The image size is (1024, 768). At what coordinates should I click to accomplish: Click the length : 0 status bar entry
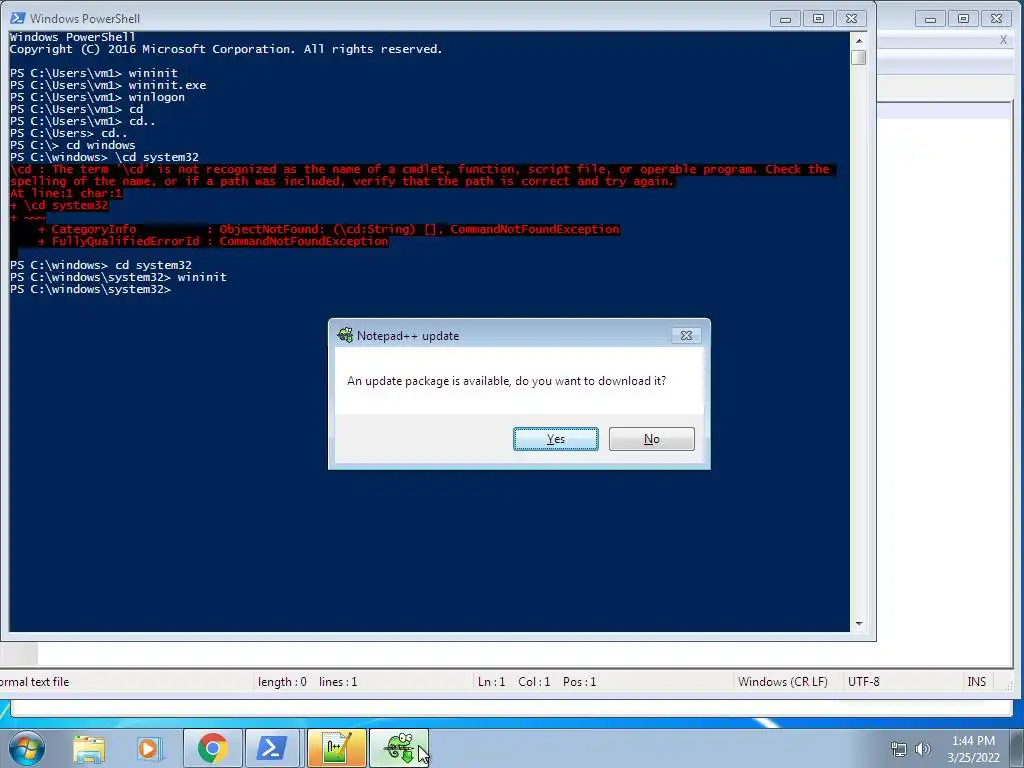click(282, 682)
